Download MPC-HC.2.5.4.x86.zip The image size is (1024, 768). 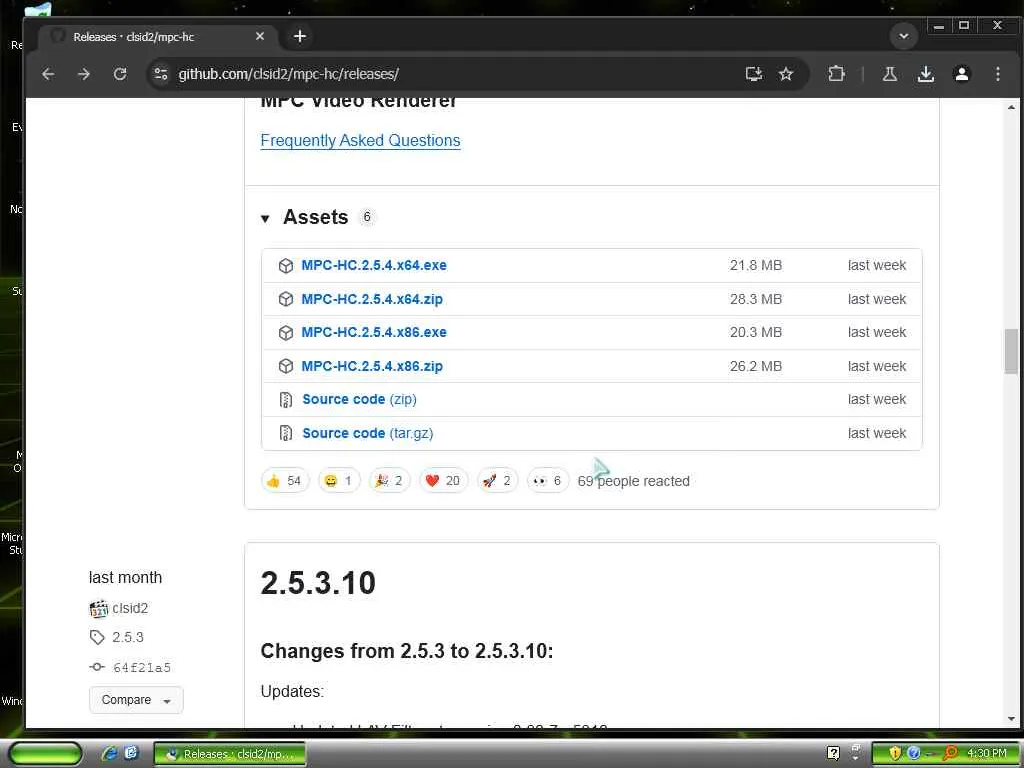tap(372, 366)
